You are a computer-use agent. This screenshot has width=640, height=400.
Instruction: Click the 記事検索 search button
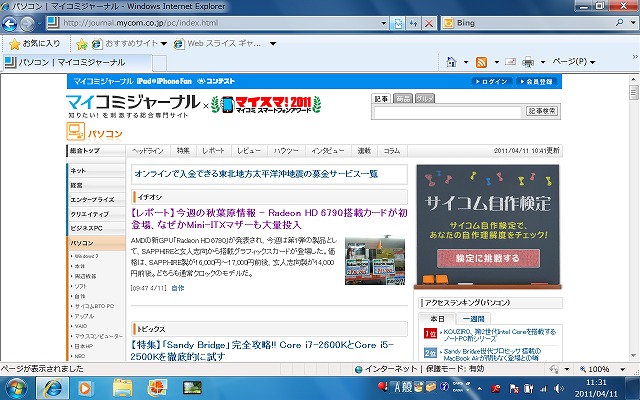(x=542, y=111)
